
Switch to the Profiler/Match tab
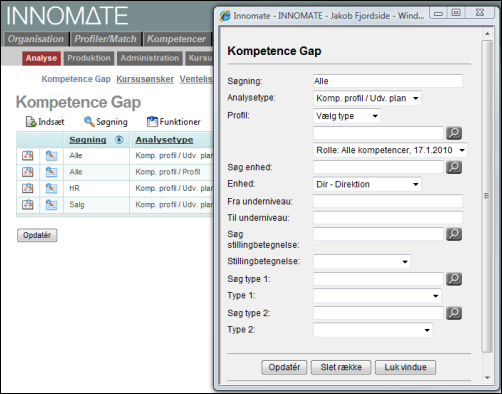pyautogui.click(x=106, y=39)
